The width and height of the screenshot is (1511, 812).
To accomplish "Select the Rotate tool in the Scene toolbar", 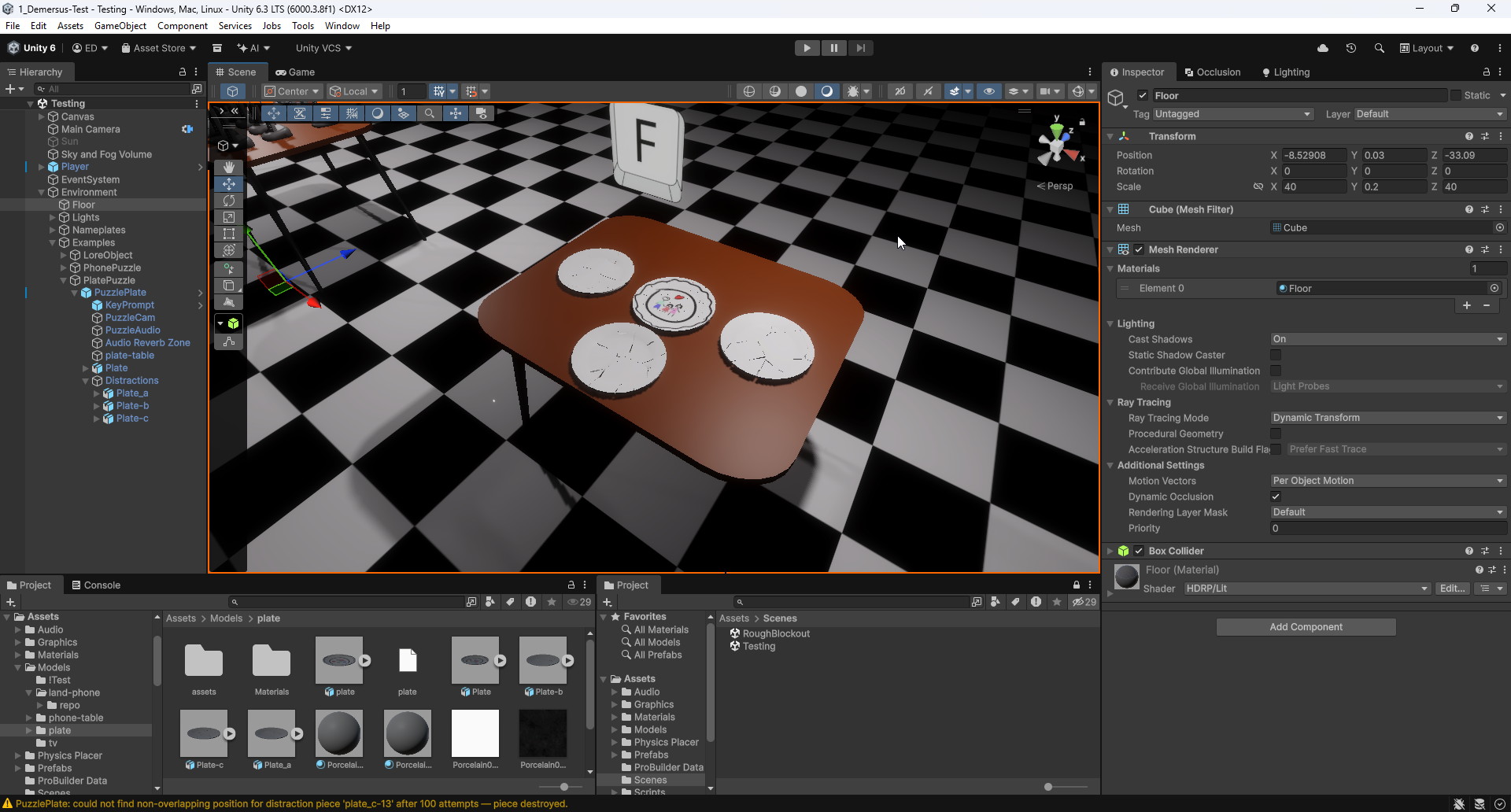I will 228,201.
